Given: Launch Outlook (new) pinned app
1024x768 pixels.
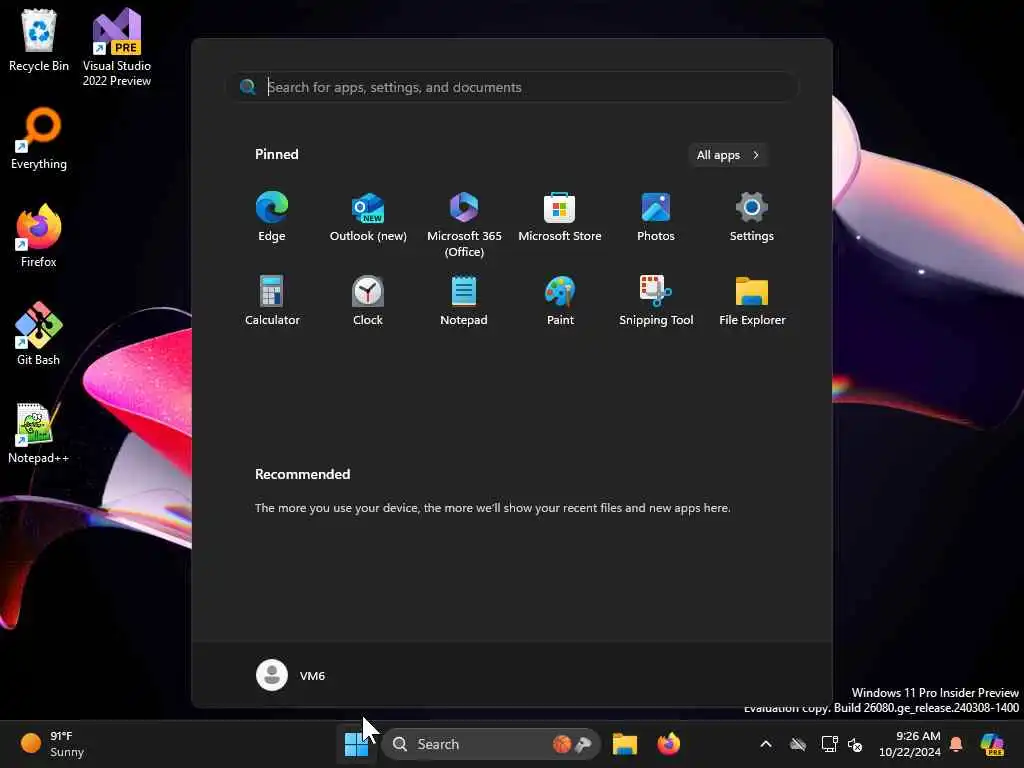Looking at the screenshot, I should (368, 217).
